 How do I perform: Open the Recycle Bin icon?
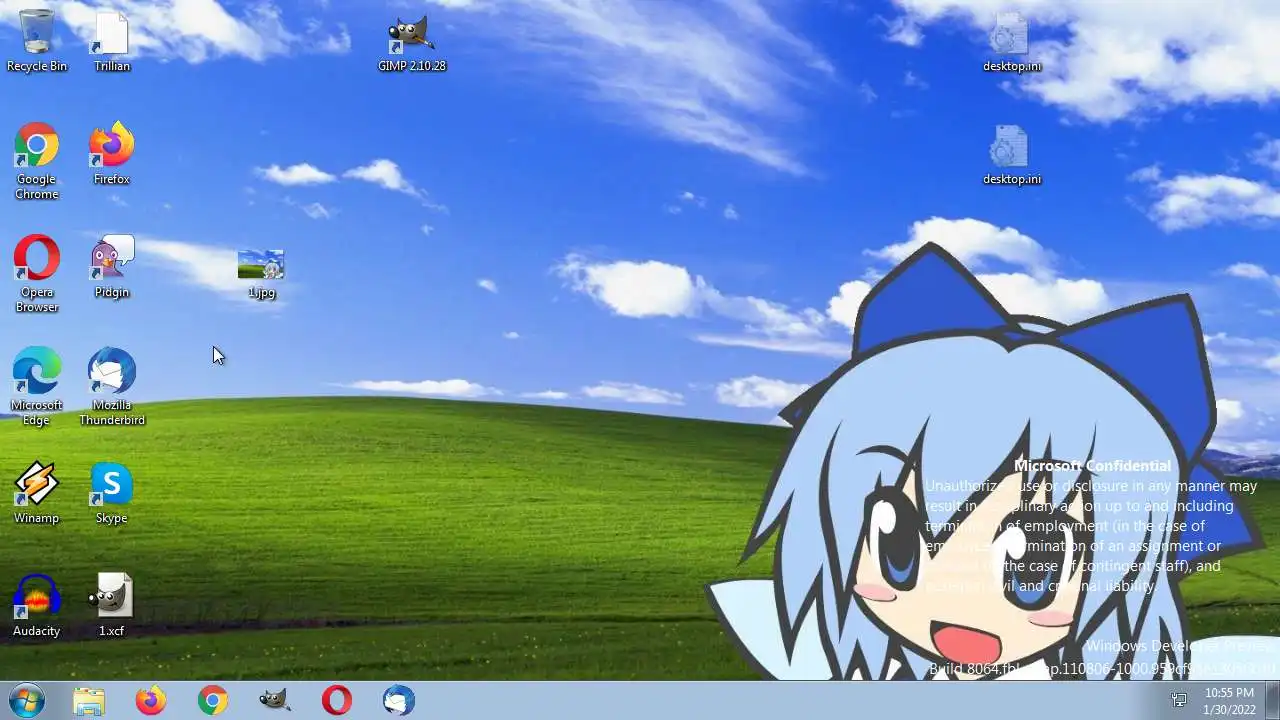click(37, 42)
